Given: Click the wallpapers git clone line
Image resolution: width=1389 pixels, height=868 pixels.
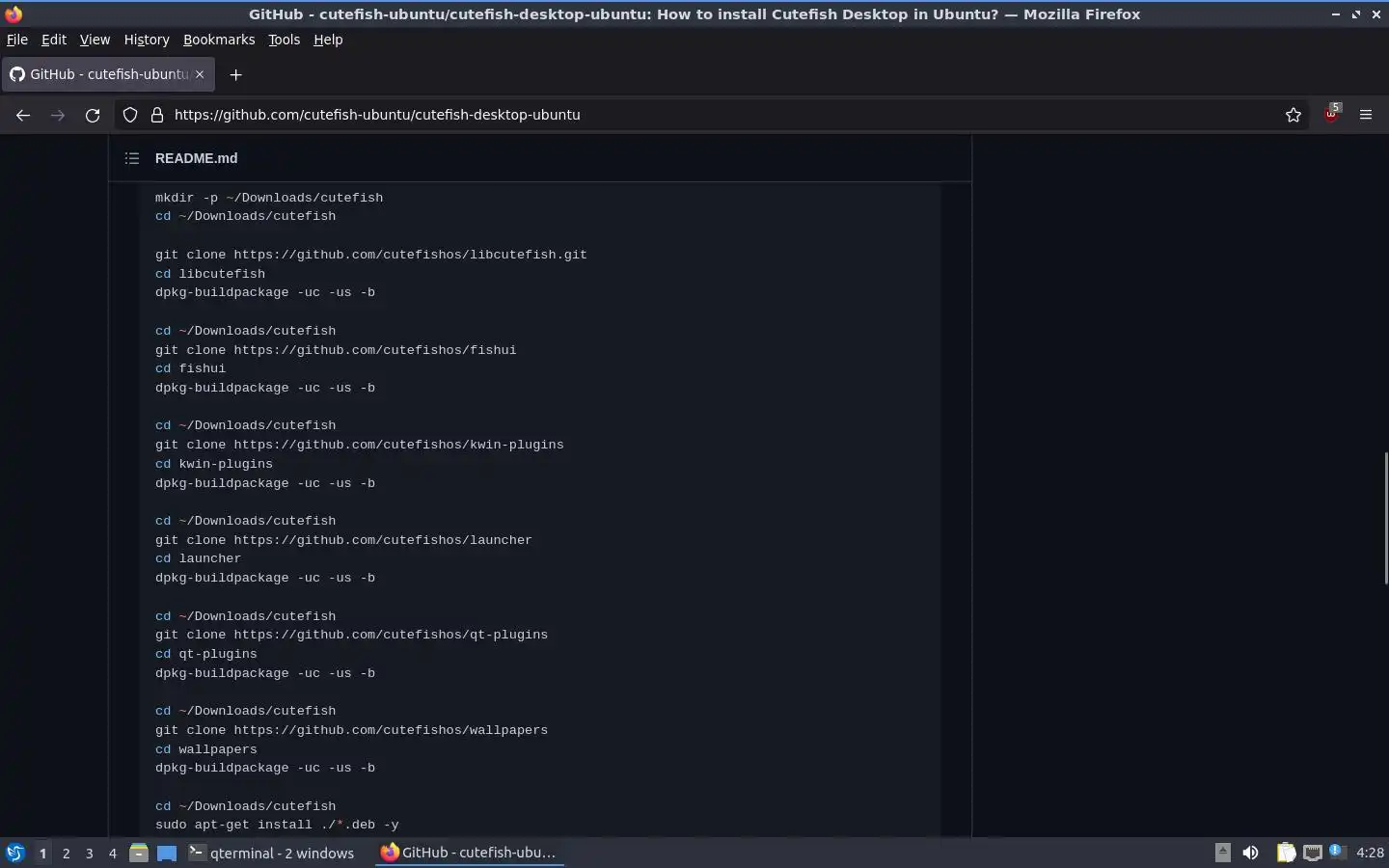Looking at the screenshot, I should (351, 730).
